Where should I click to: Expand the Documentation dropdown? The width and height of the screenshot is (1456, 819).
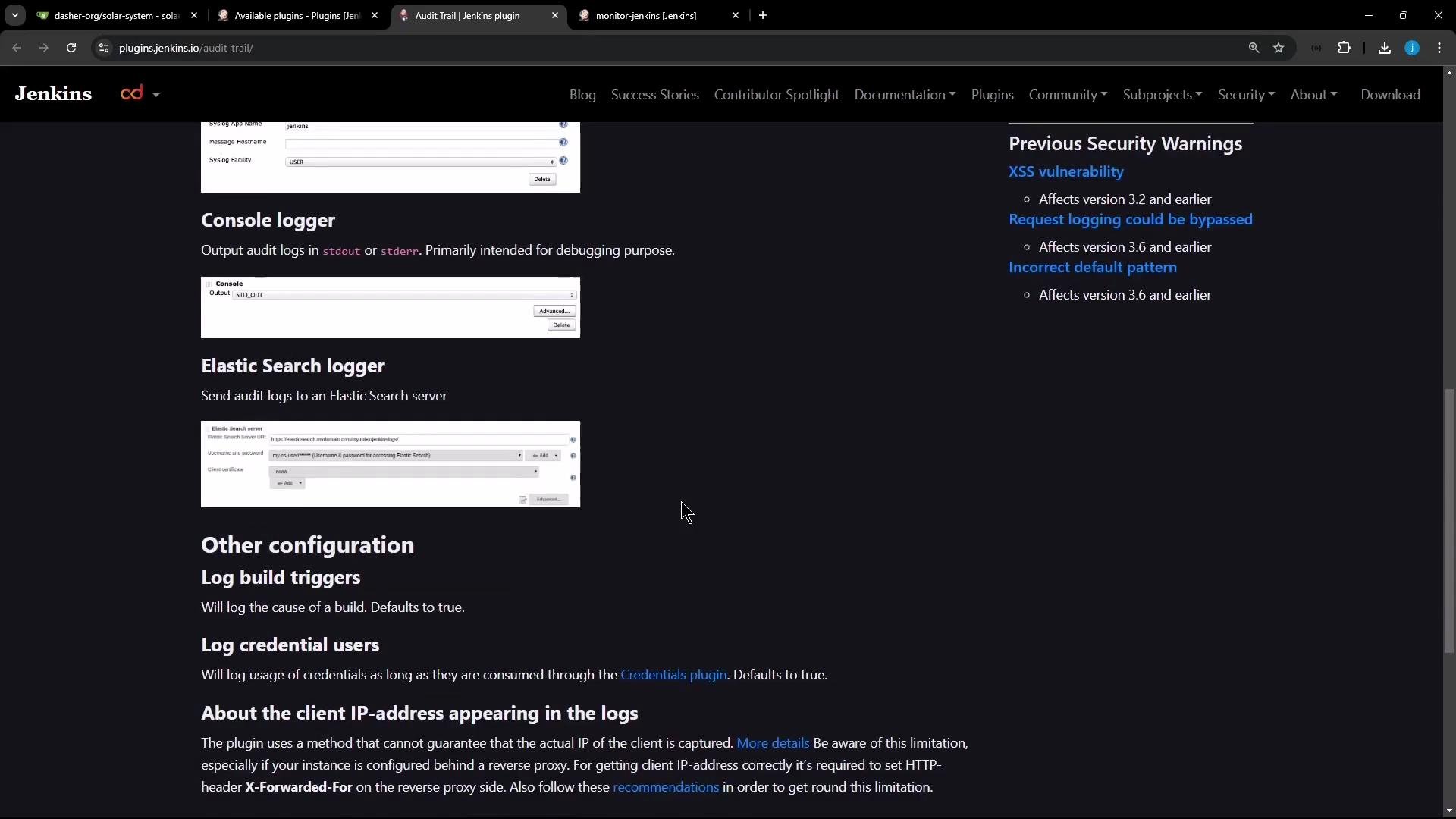click(905, 95)
